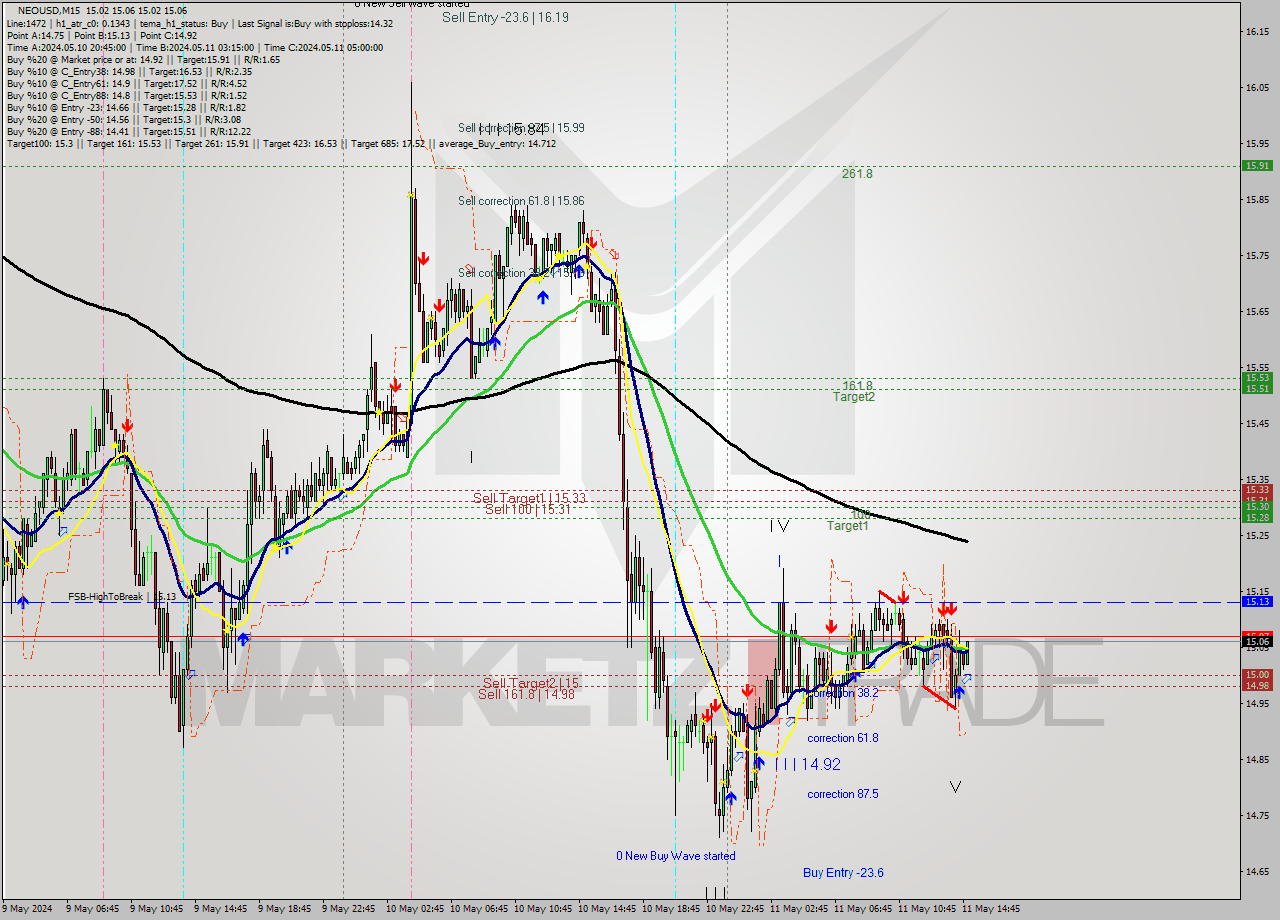1280x920 pixels.
Task: Click the 'I V' wave label near Target1
Action: click(x=779, y=525)
